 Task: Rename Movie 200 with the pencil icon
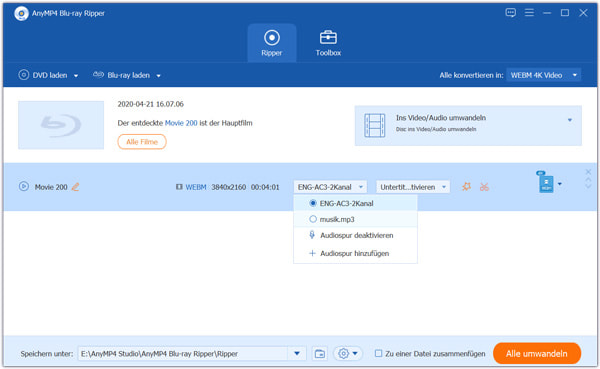point(76,187)
